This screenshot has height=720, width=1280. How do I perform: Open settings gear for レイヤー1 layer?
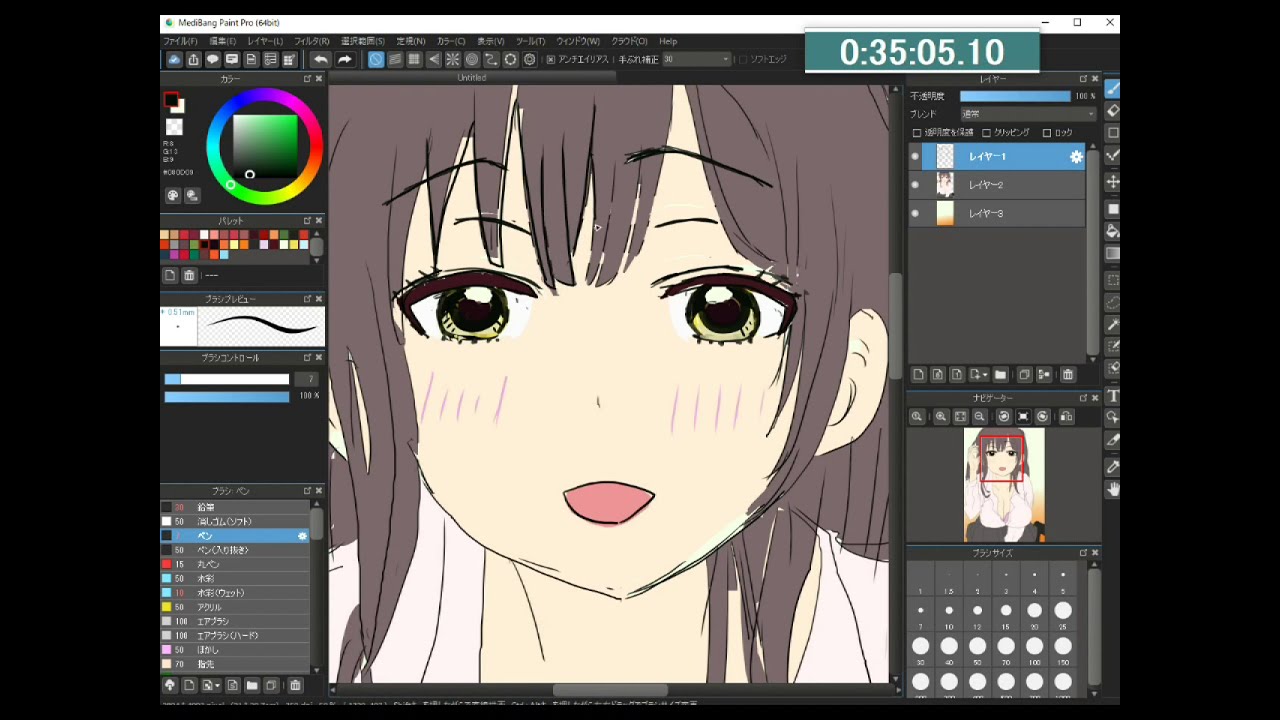(x=1076, y=157)
